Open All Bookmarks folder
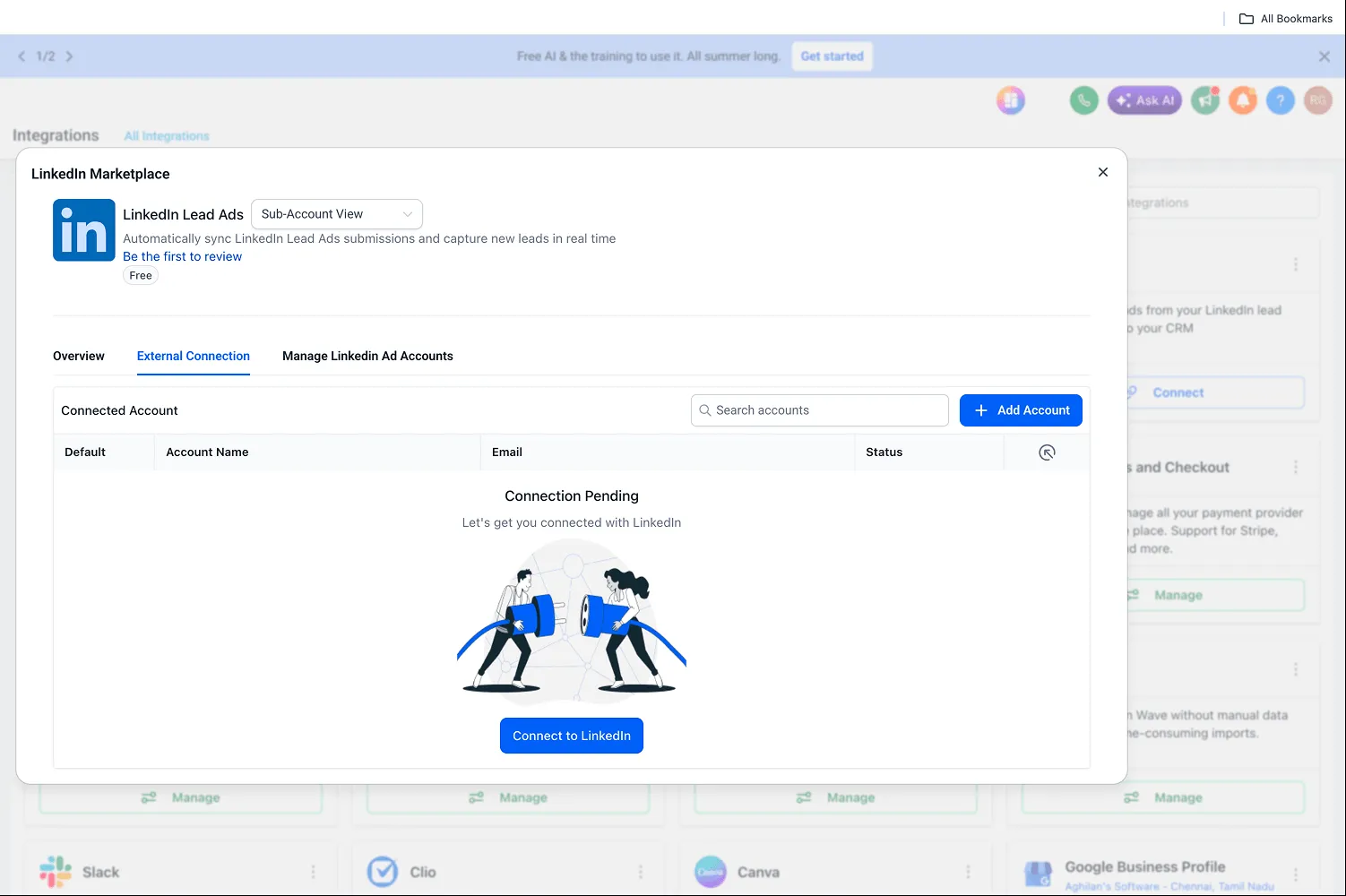 tap(1286, 18)
